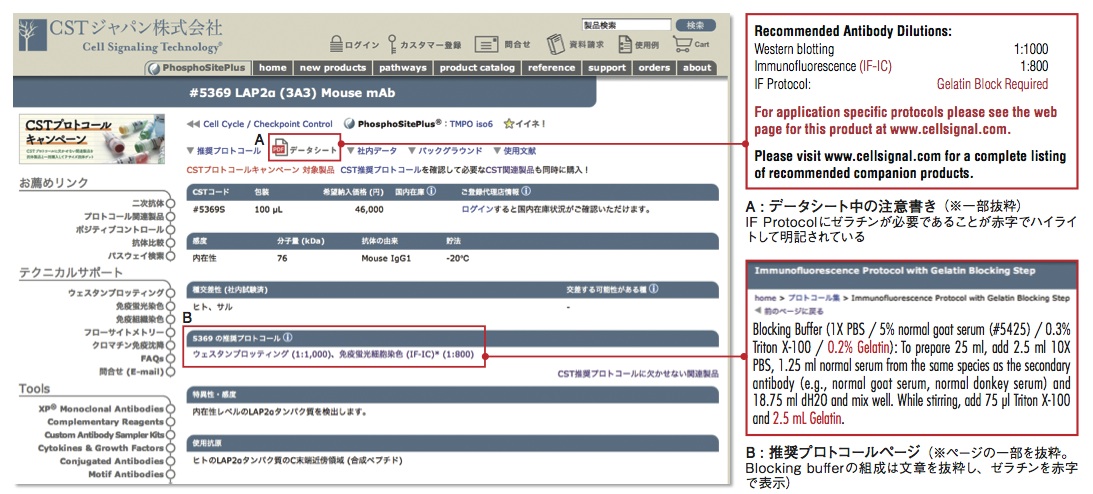The width and height of the screenshot is (1093, 494).
Task: Click the key icon for カスタマー登録
Action: [392, 44]
